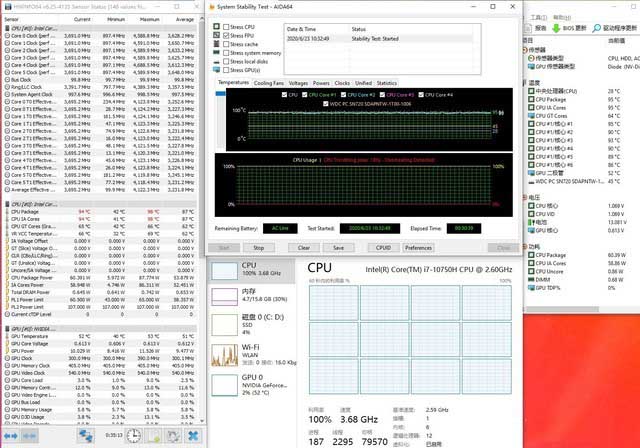This screenshot has height=448, width=640.
Task: Click green arrow BIOS update icon in AIDA64
Action: tap(556, 28)
